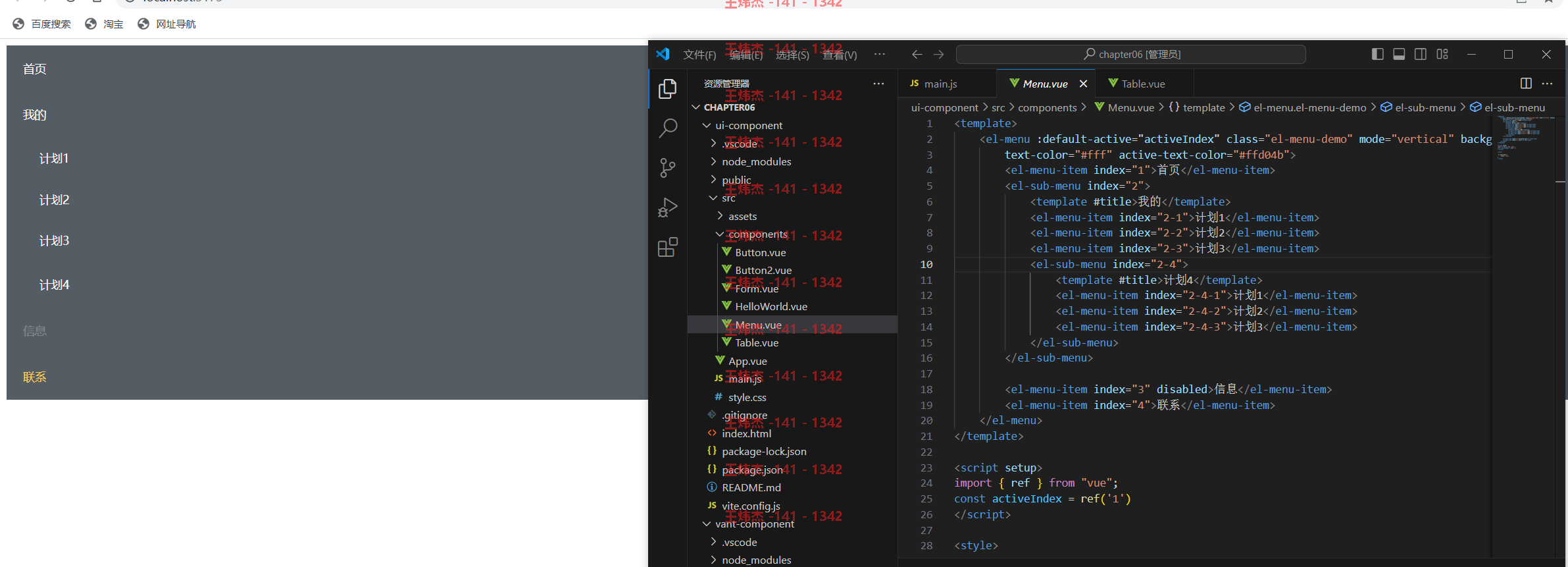
Task: Click the chapter06 command center search box
Action: (x=1130, y=54)
